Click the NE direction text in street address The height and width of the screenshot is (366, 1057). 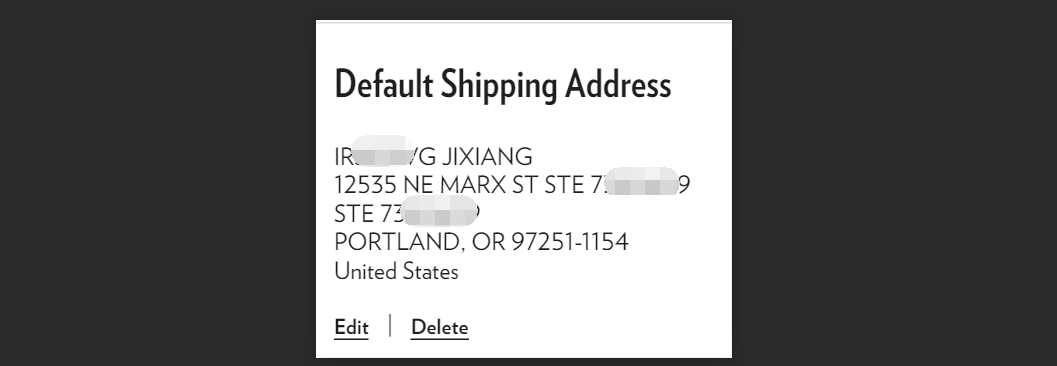(419, 185)
